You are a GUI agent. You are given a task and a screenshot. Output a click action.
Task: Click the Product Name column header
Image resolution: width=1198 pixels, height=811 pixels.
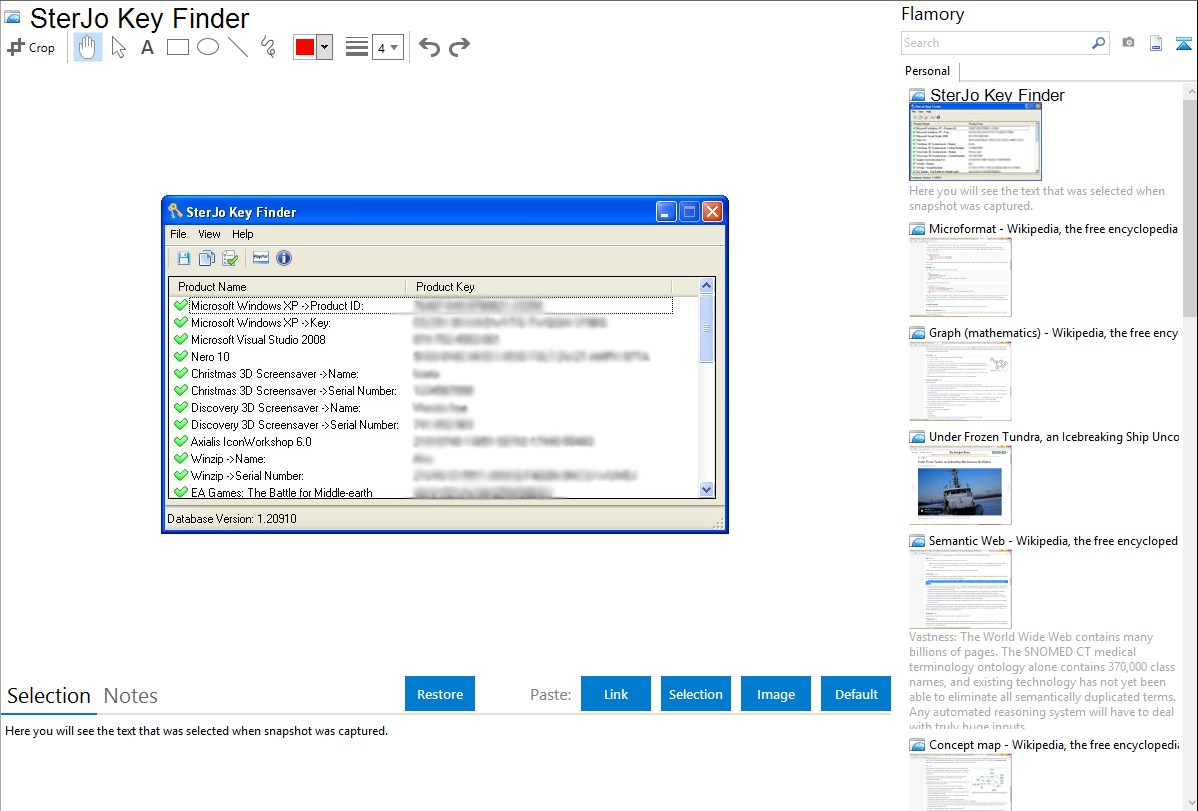coord(287,287)
